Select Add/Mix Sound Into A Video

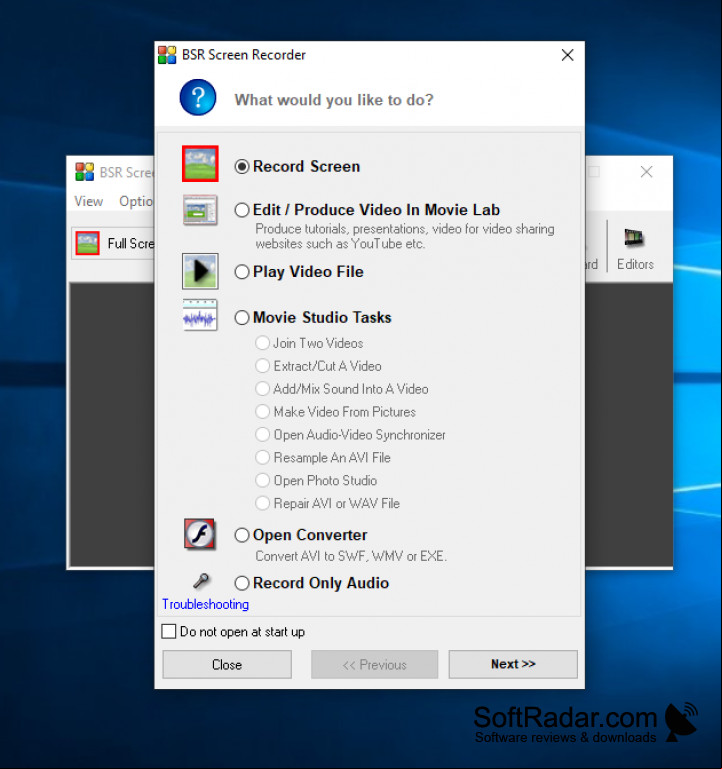[x=262, y=389]
